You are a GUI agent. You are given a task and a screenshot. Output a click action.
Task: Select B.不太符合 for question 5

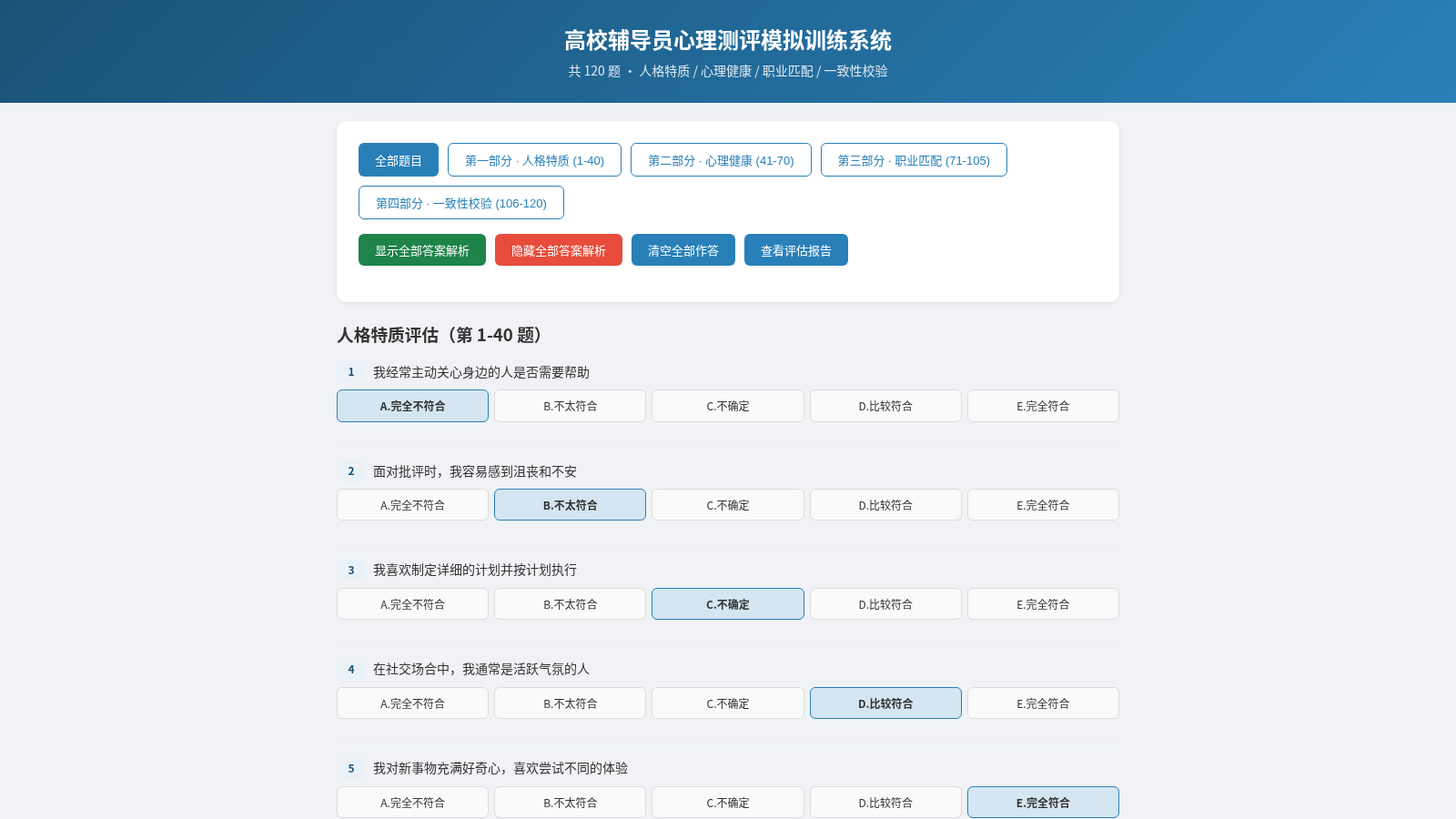pyautogui.click(x=570, y=803)
